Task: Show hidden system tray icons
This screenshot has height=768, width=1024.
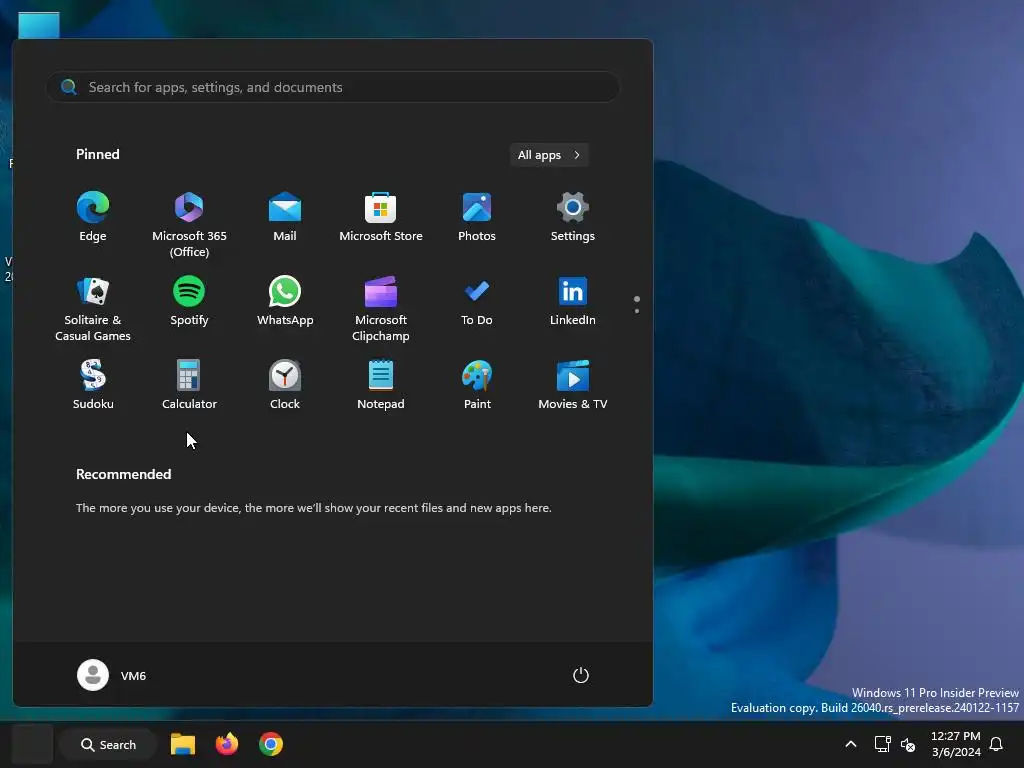Action: tap(850, 744)
